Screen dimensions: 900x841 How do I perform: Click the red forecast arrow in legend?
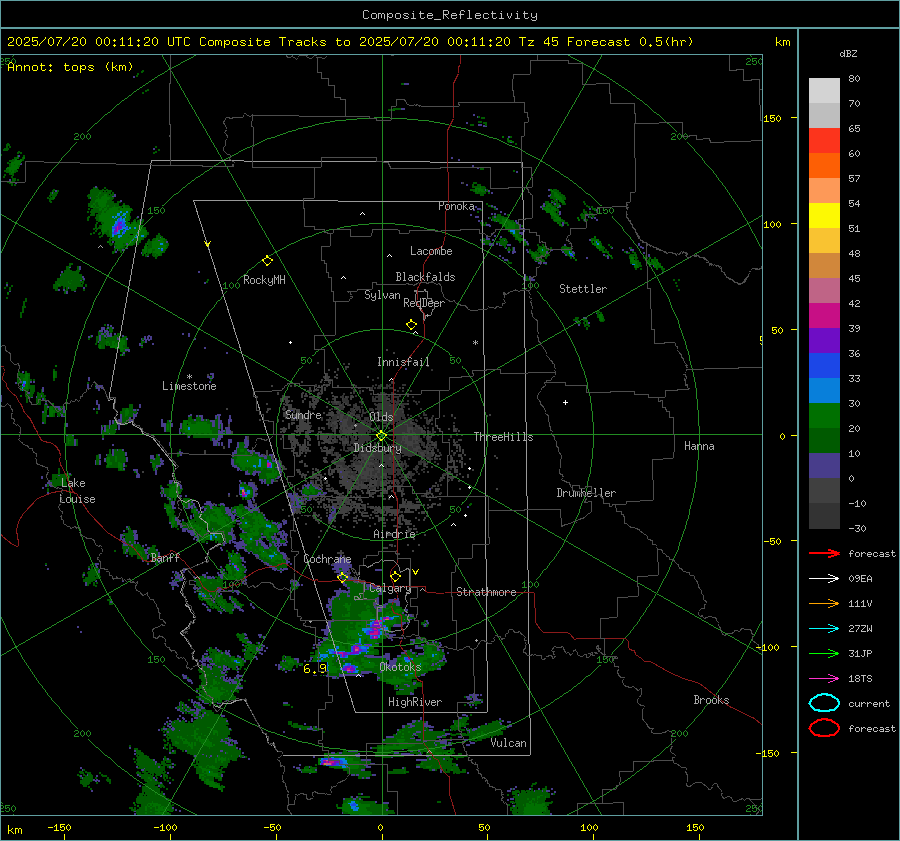point(824,553)
